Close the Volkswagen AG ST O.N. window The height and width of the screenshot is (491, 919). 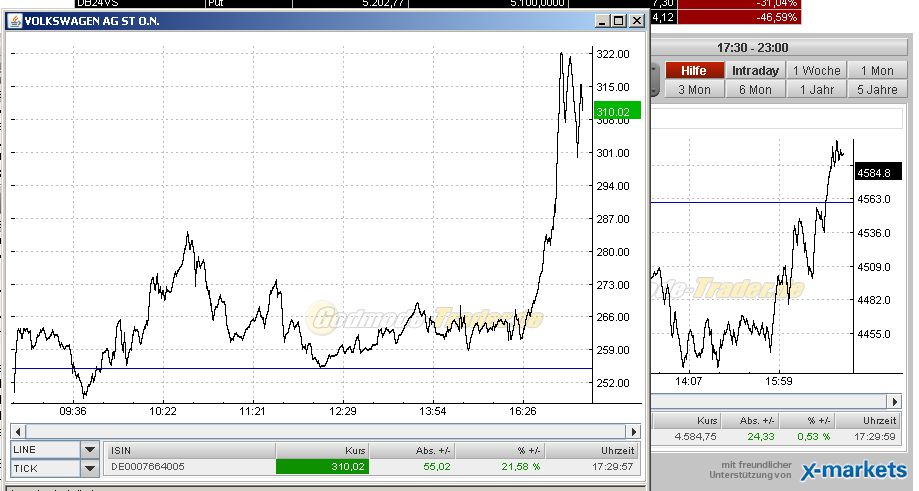pyautogui.click(x=637, y=21)
